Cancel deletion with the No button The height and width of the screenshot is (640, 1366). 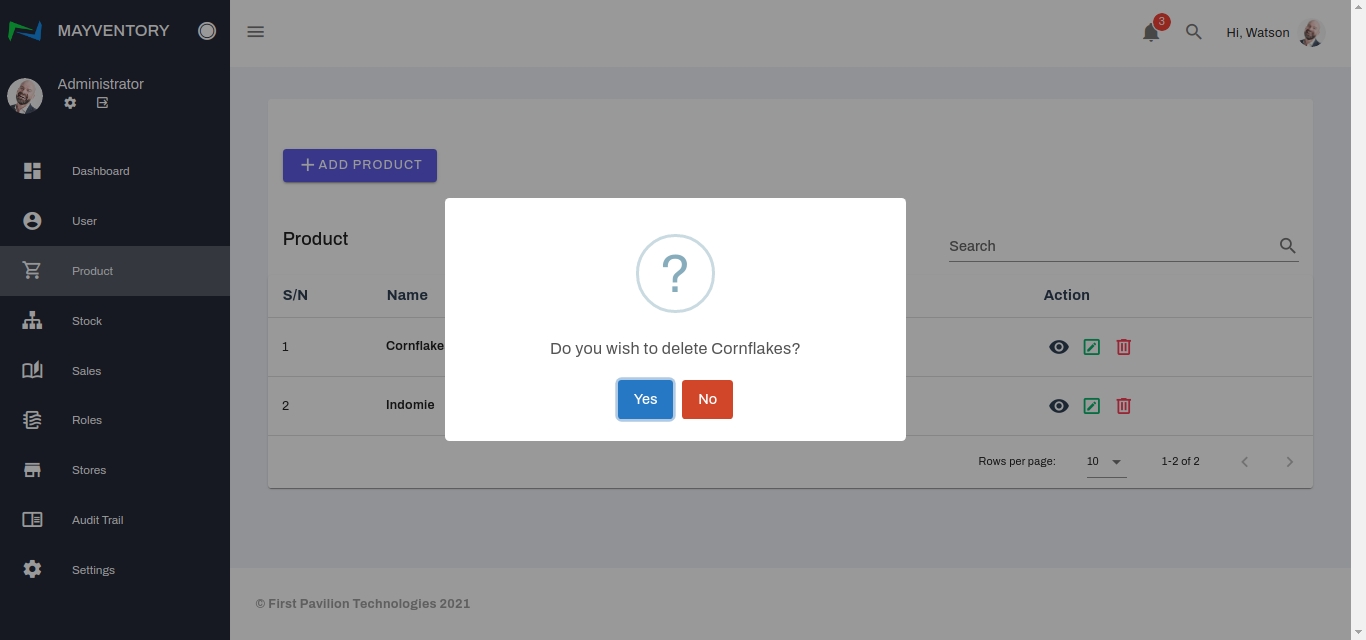707,399
